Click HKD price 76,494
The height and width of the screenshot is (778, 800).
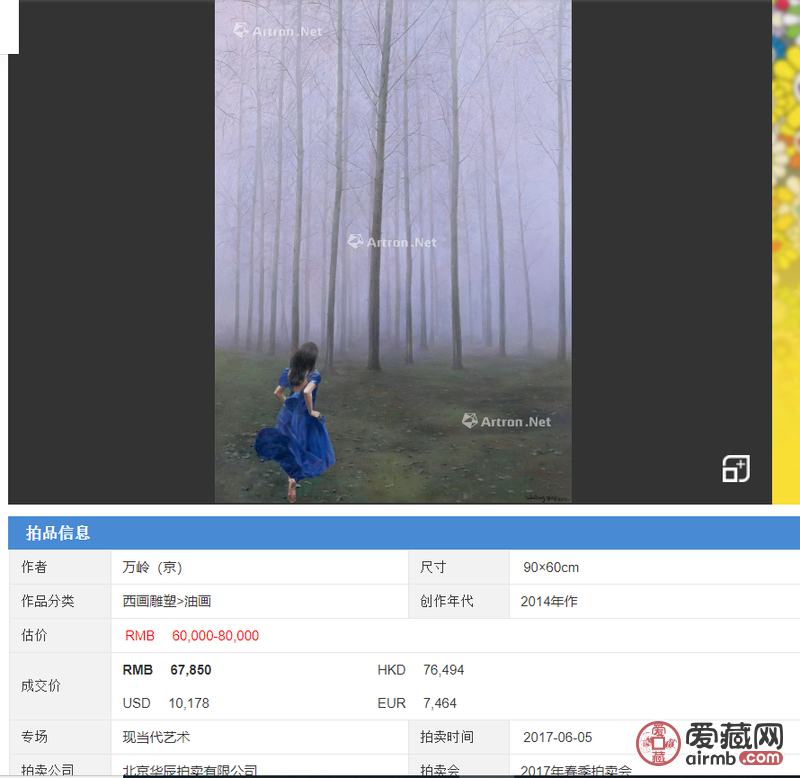(x=443, y=670)
